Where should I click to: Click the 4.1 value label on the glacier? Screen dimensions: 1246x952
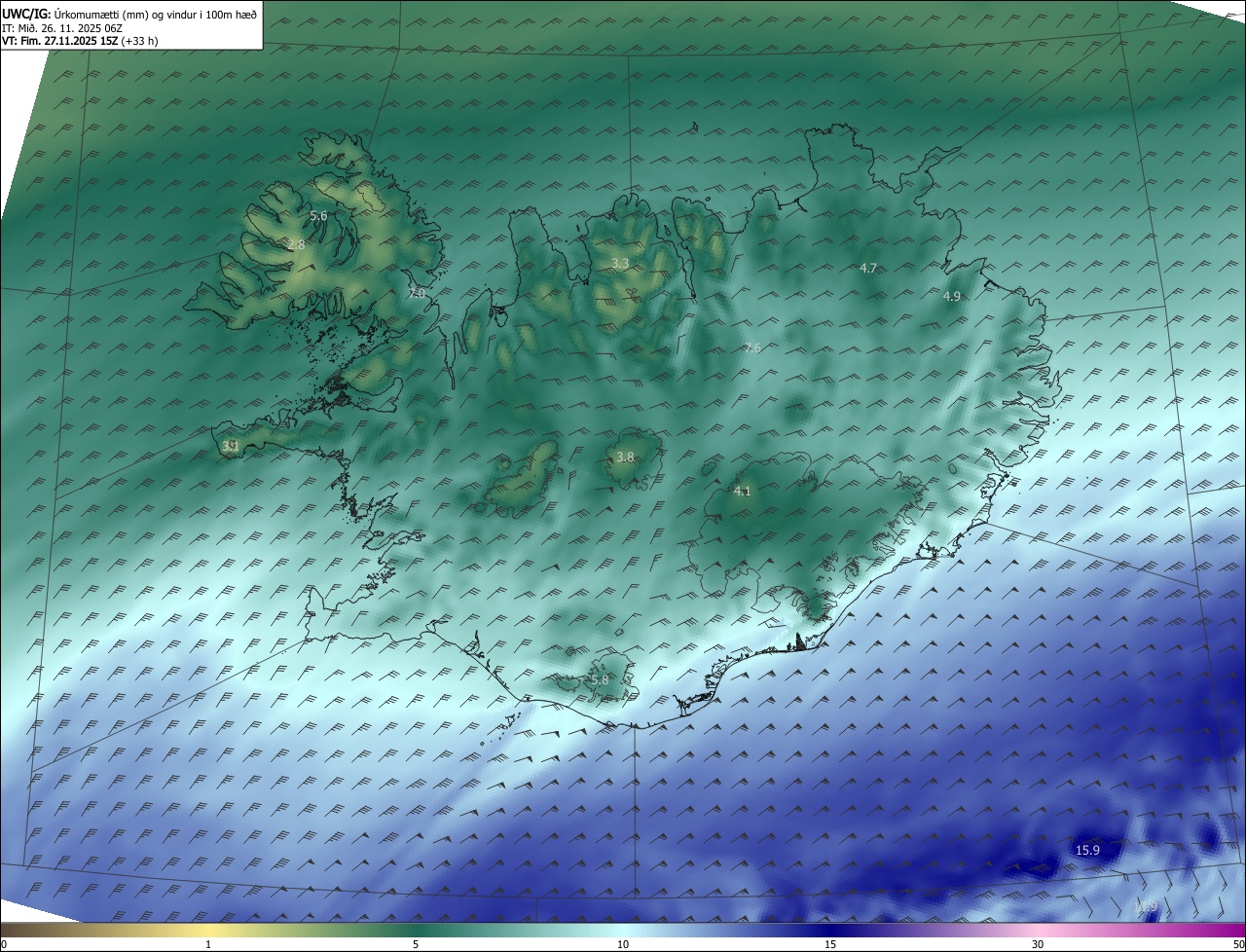point(742,491)
